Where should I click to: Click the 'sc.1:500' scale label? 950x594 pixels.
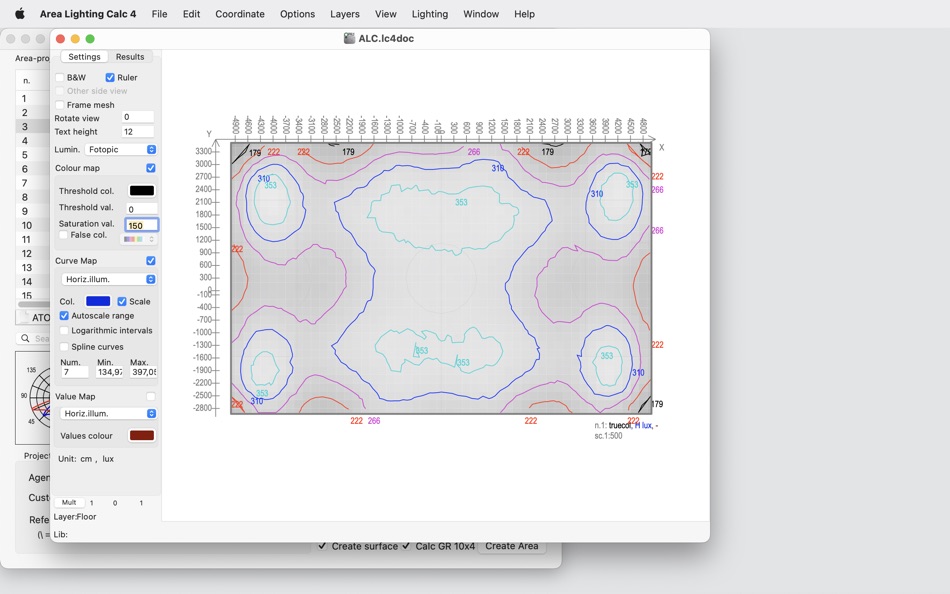tap(608, 436)
